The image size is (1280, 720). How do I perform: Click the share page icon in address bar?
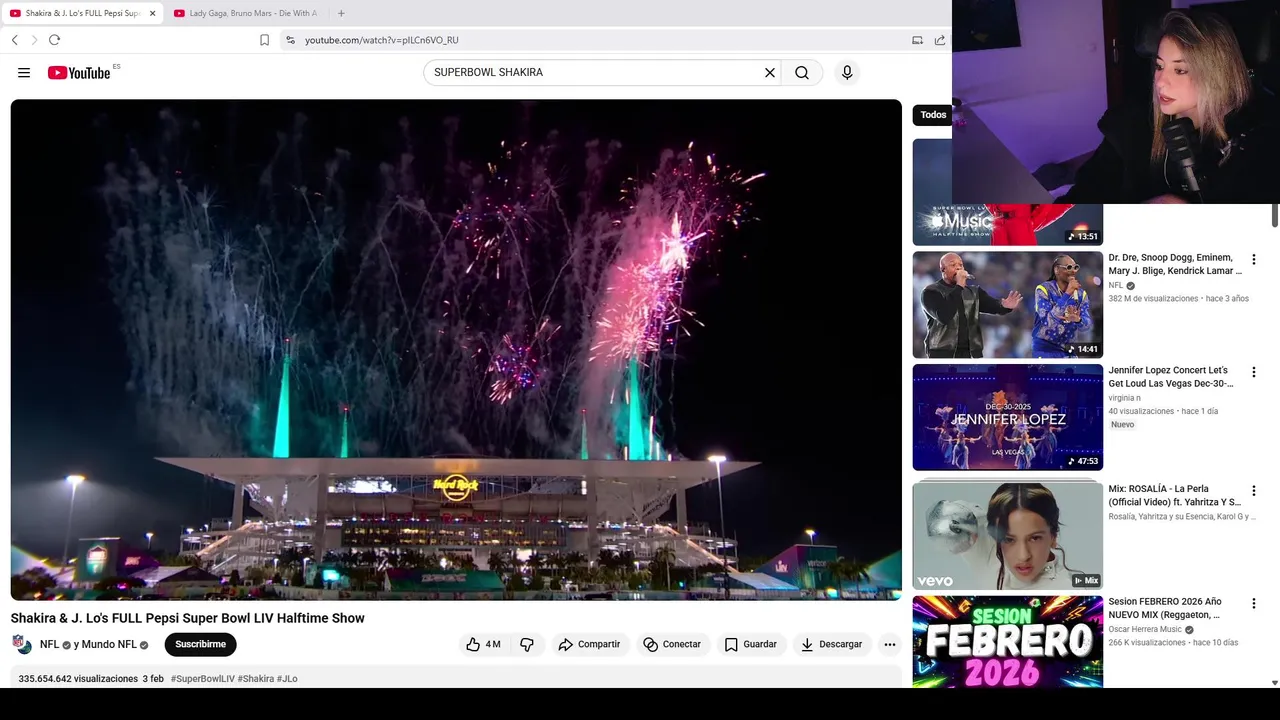click(x=940, y=40)
